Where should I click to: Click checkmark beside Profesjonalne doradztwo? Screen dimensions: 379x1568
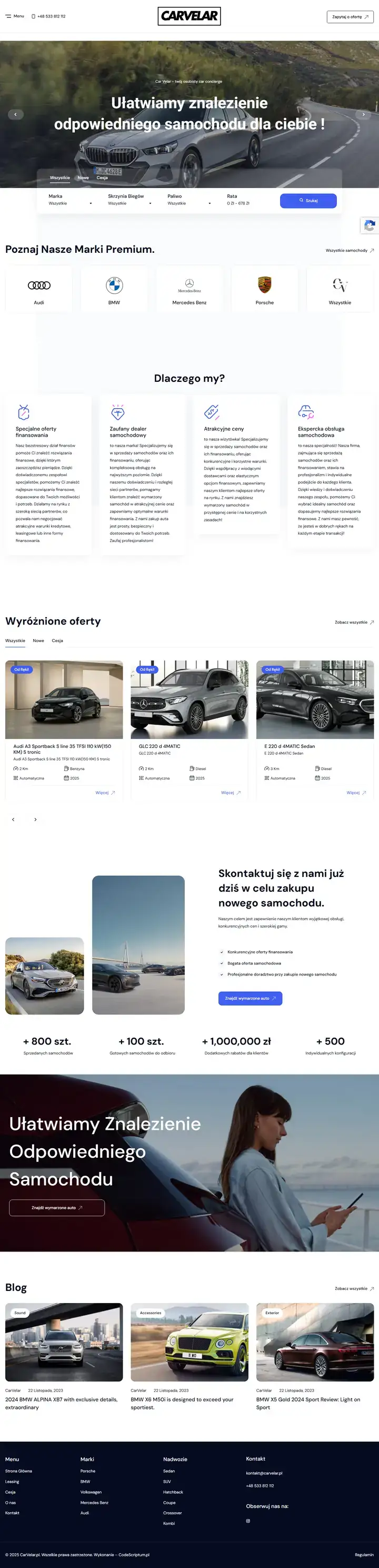pyautogui.click(x=222, y=974)
